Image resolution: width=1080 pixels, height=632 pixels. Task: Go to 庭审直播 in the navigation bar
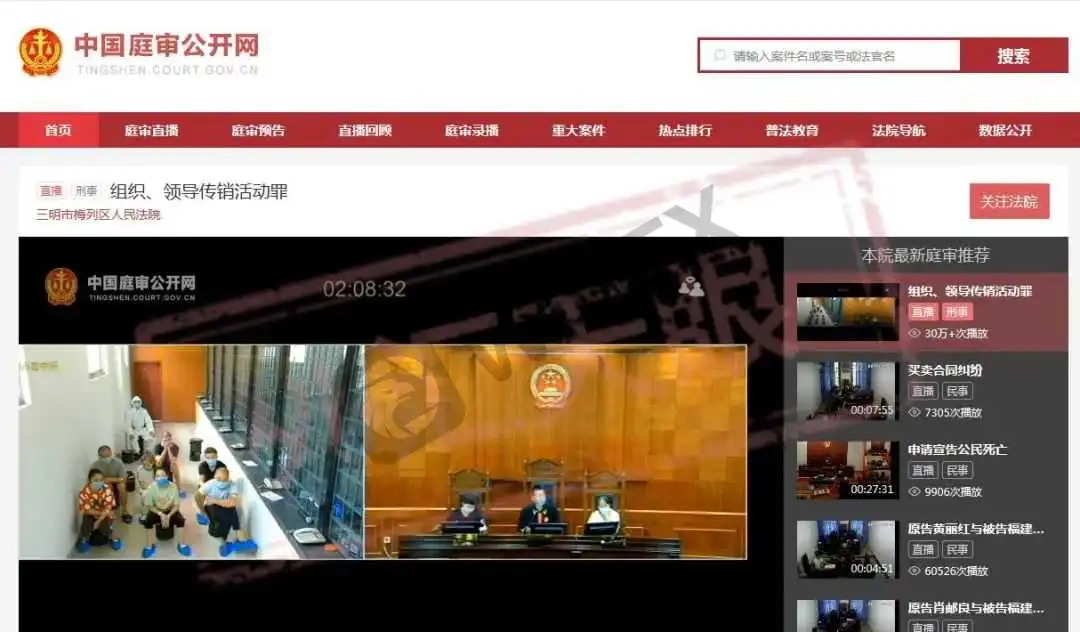coord(152,130)
